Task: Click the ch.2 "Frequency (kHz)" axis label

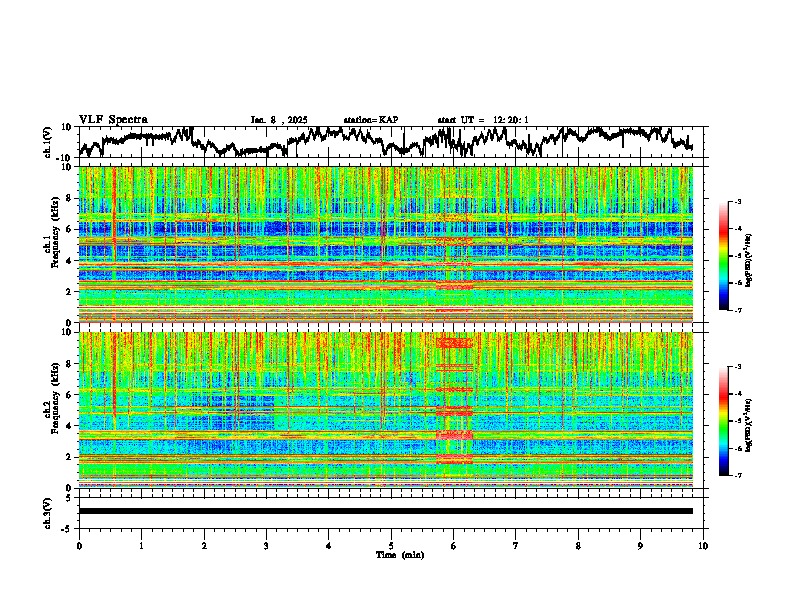Action: (x=55, y=397)
